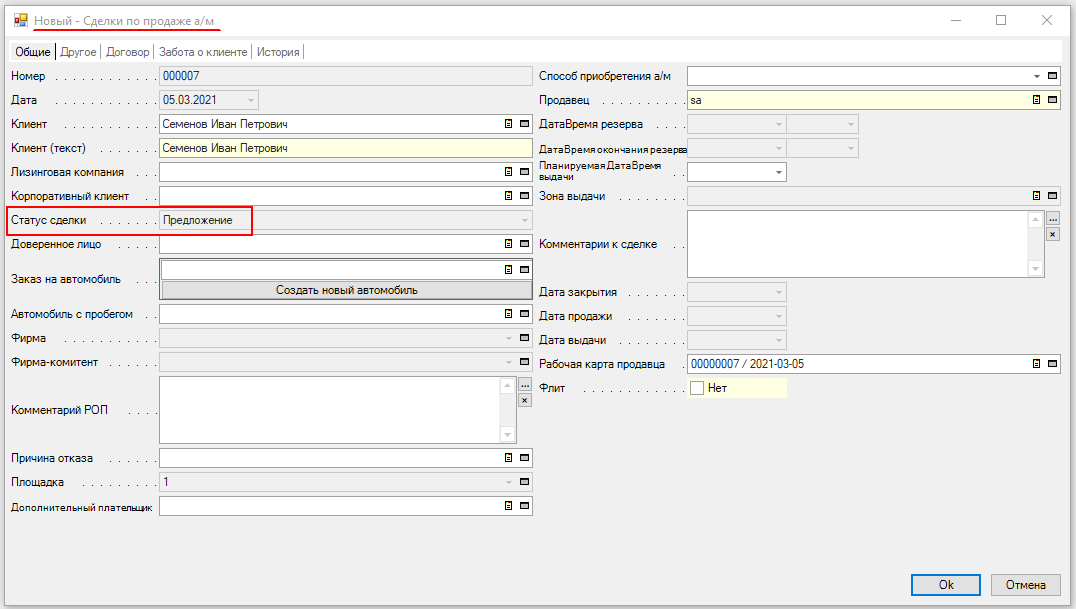Expand the Статус сделки dropdown
This screenshot has height=609, width=1076.
pyautogui.click(x=523, y=220)
